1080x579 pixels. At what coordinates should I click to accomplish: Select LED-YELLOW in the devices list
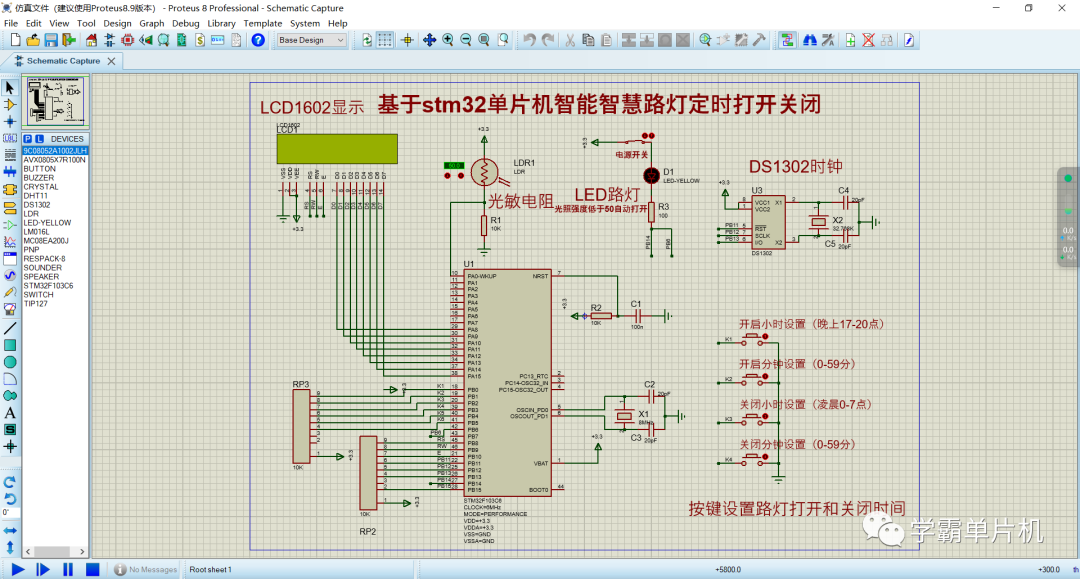coord(47,222)
